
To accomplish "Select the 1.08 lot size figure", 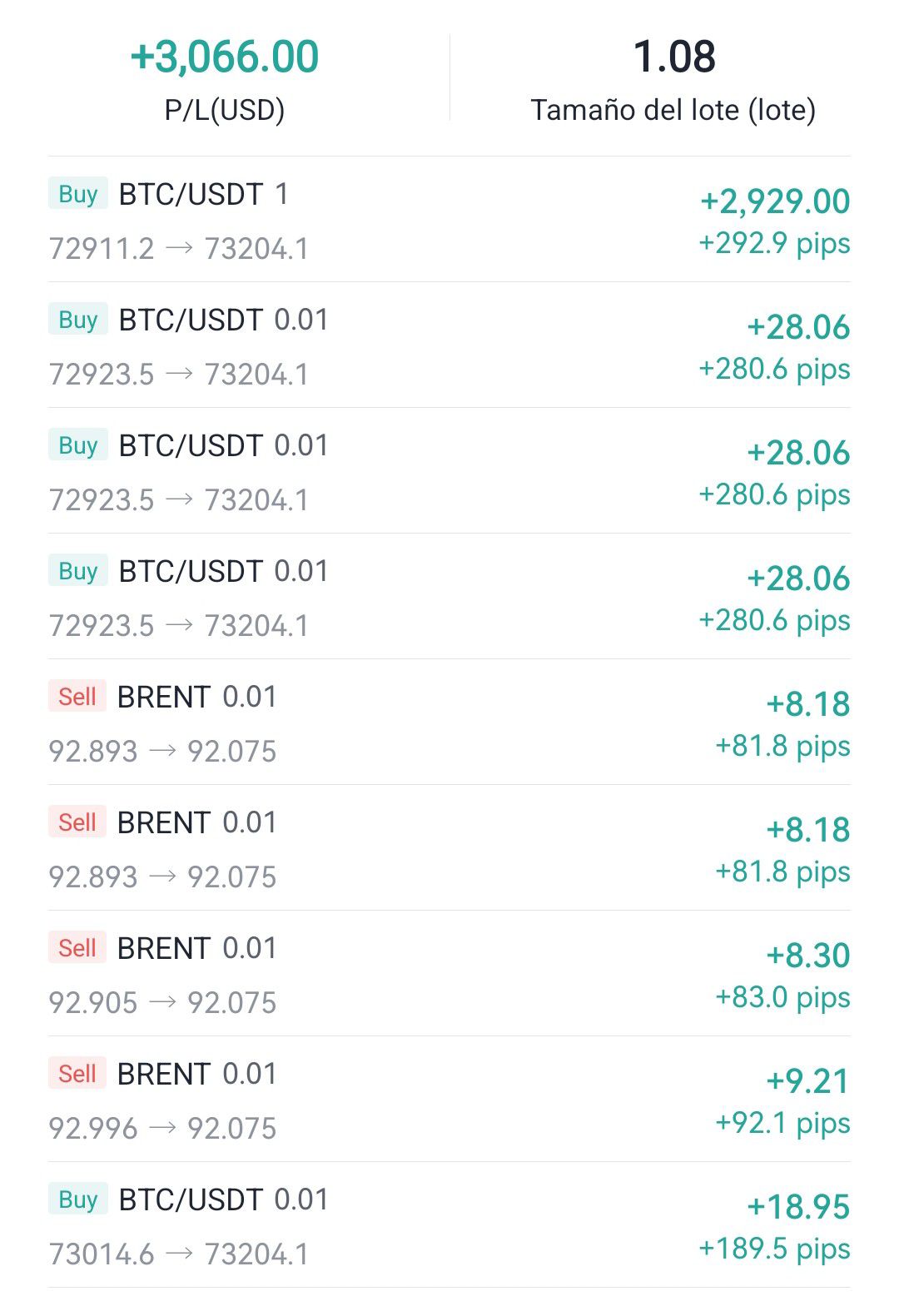I will click(x=674, y=57).
